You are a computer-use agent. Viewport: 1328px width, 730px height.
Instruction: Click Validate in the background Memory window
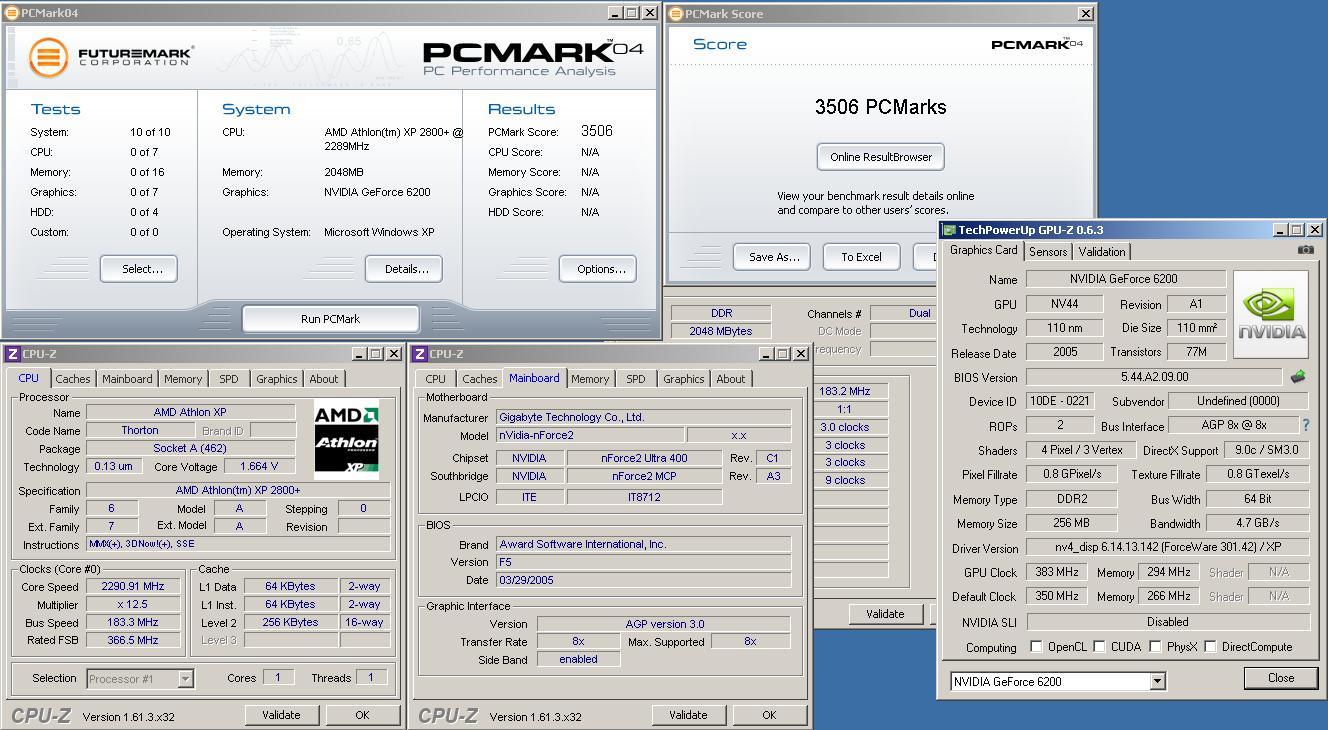[x=885, y=614]
